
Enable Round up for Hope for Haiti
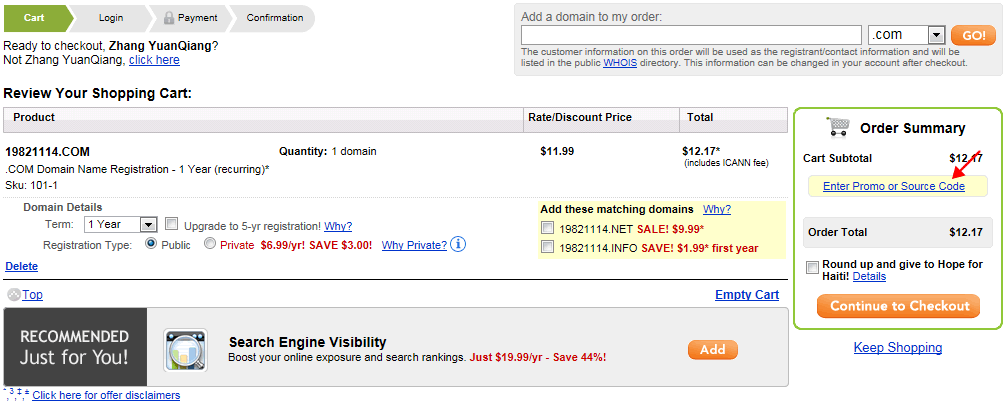click(x=813, y=266)
